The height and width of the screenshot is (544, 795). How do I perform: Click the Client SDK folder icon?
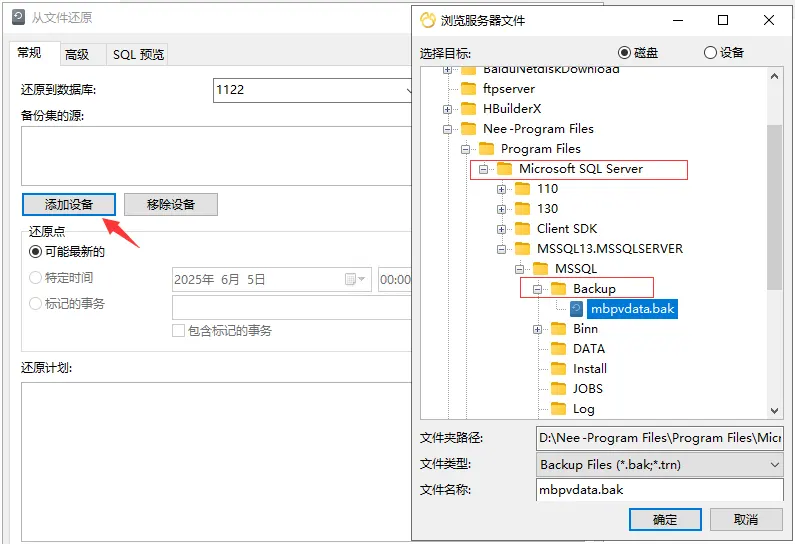[x=522, y=229]
